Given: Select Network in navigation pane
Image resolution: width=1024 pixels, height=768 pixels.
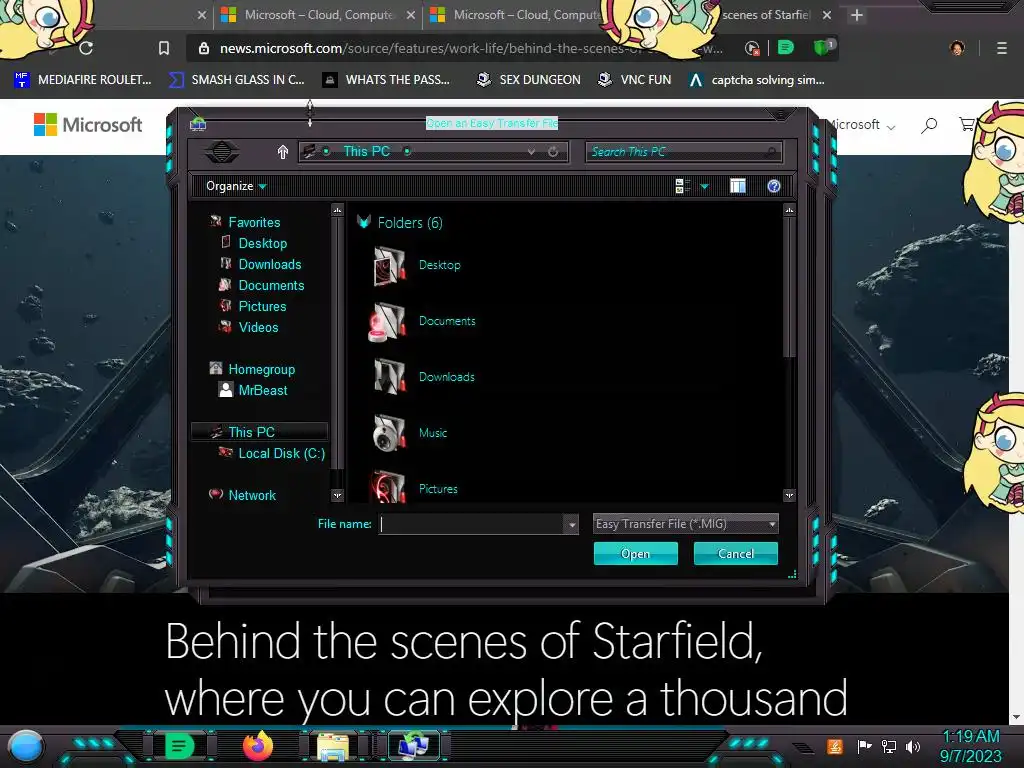Looking at the screenshot, I should point(252,494).
